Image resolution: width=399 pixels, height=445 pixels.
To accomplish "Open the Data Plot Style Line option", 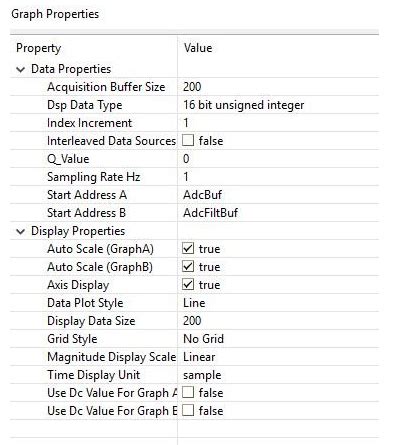I will [278, 303].
